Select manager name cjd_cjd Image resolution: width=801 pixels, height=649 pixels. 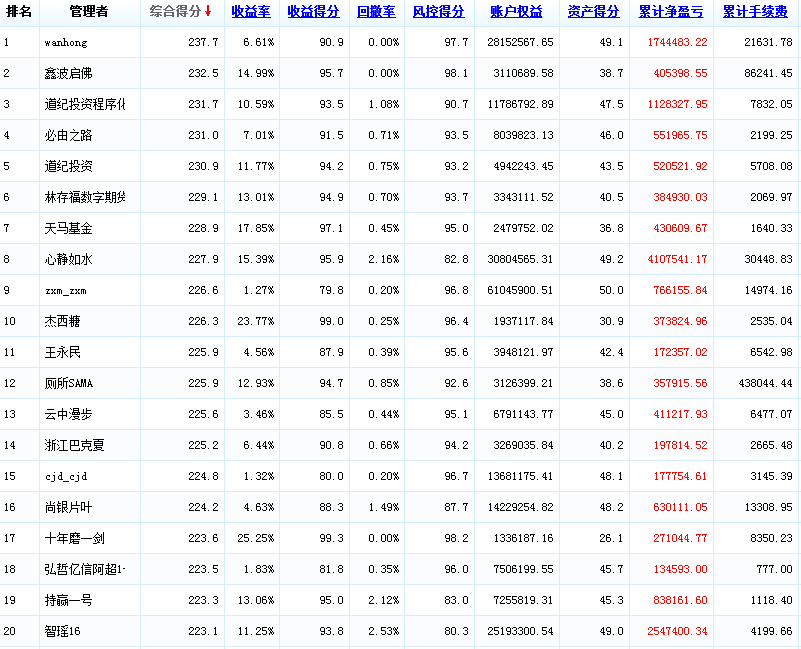click(66, 477)
